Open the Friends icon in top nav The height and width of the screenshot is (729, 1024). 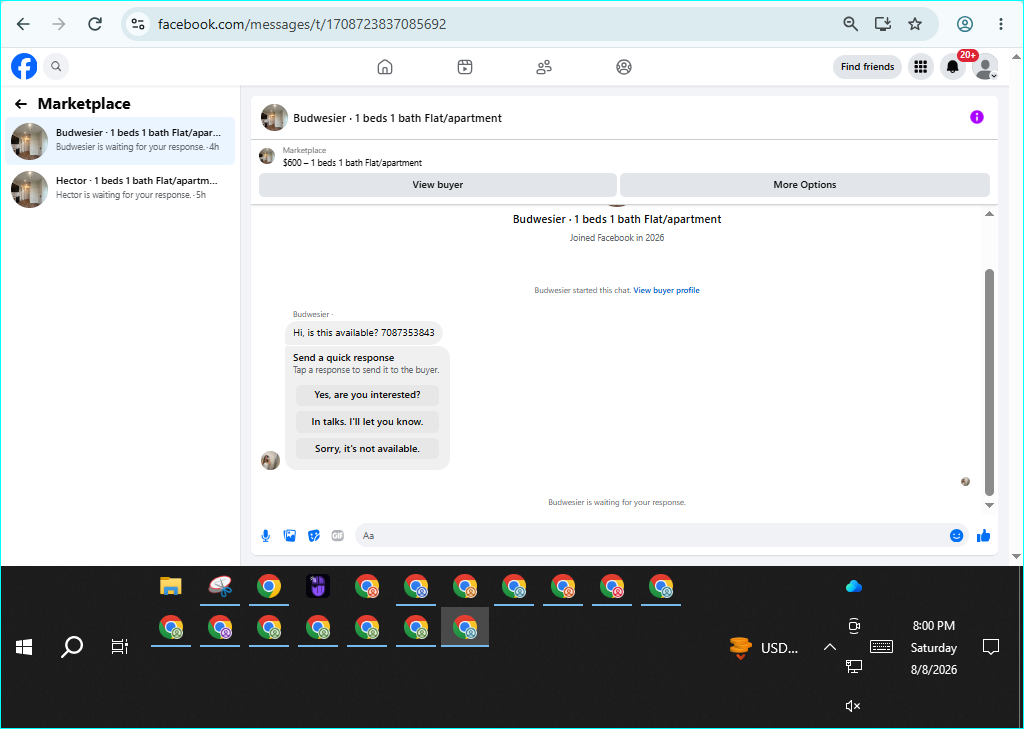coord(544,67)
